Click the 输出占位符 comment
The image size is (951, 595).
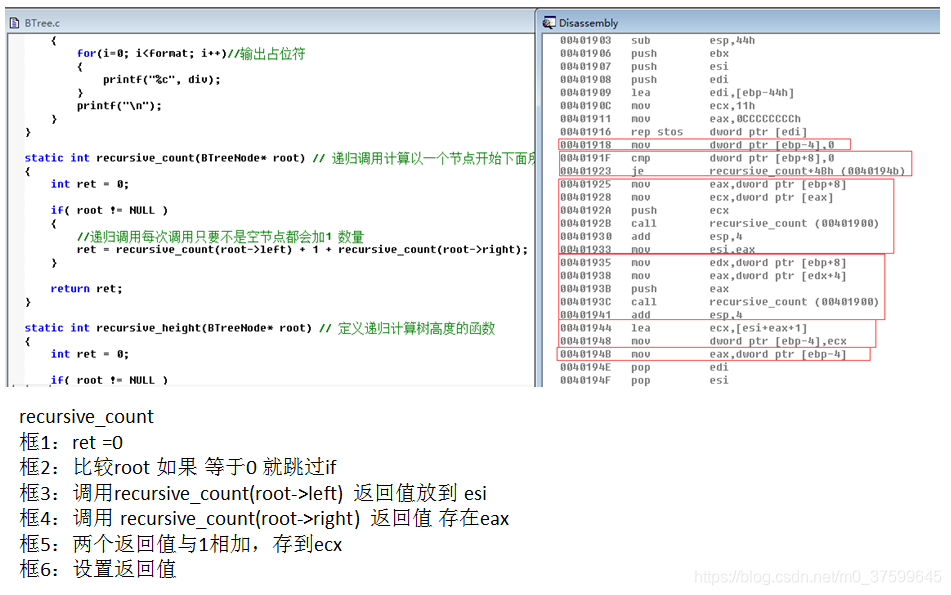266,53
